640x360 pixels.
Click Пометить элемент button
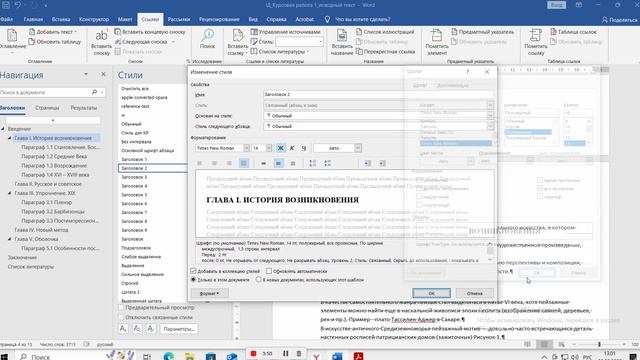tap(437, 42)
